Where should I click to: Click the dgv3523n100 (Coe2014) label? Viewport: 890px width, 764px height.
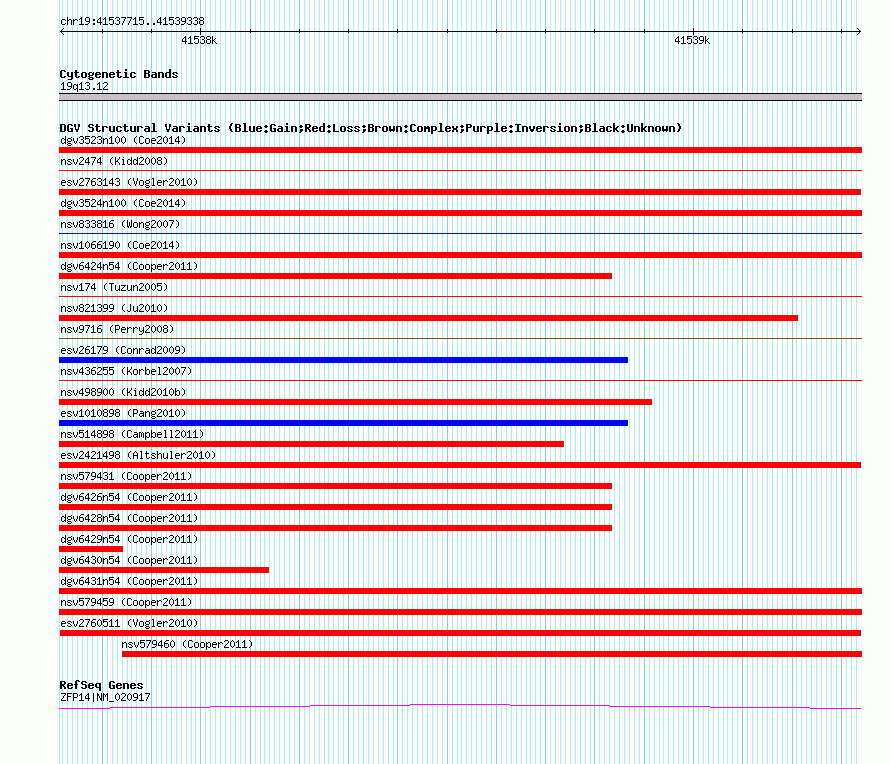click(x=123, y=140)
